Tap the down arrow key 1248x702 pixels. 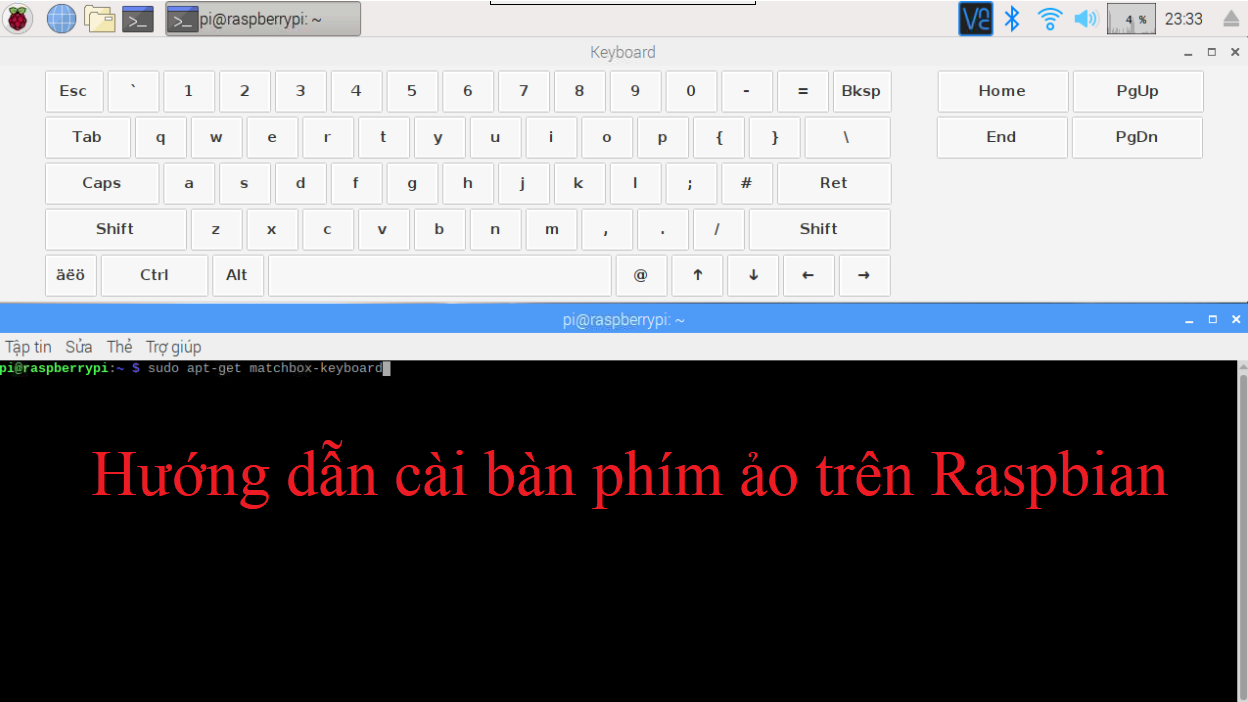click(753, 275)
